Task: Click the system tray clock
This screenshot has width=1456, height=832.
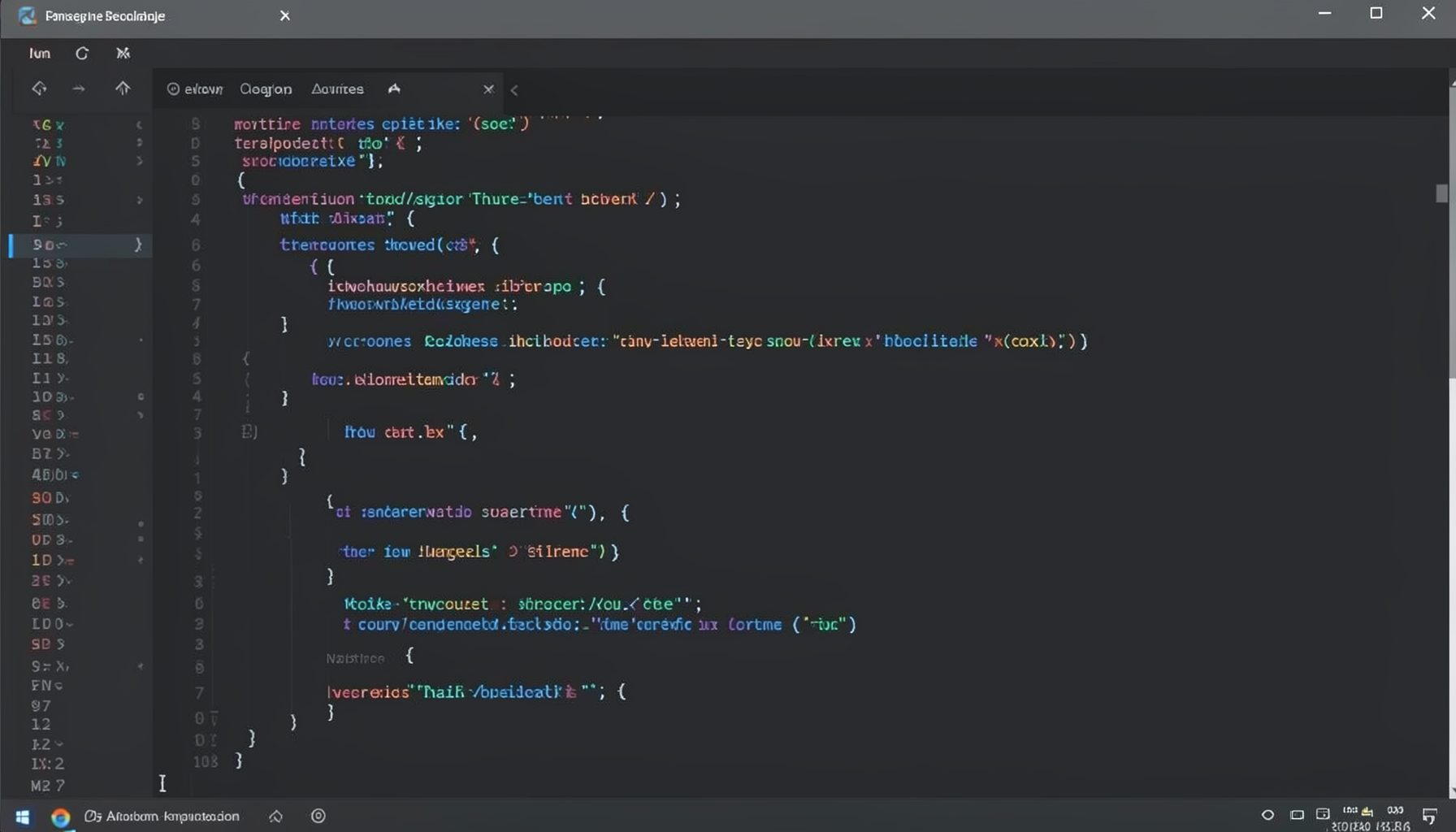Action: click(x=1371, y=826)
